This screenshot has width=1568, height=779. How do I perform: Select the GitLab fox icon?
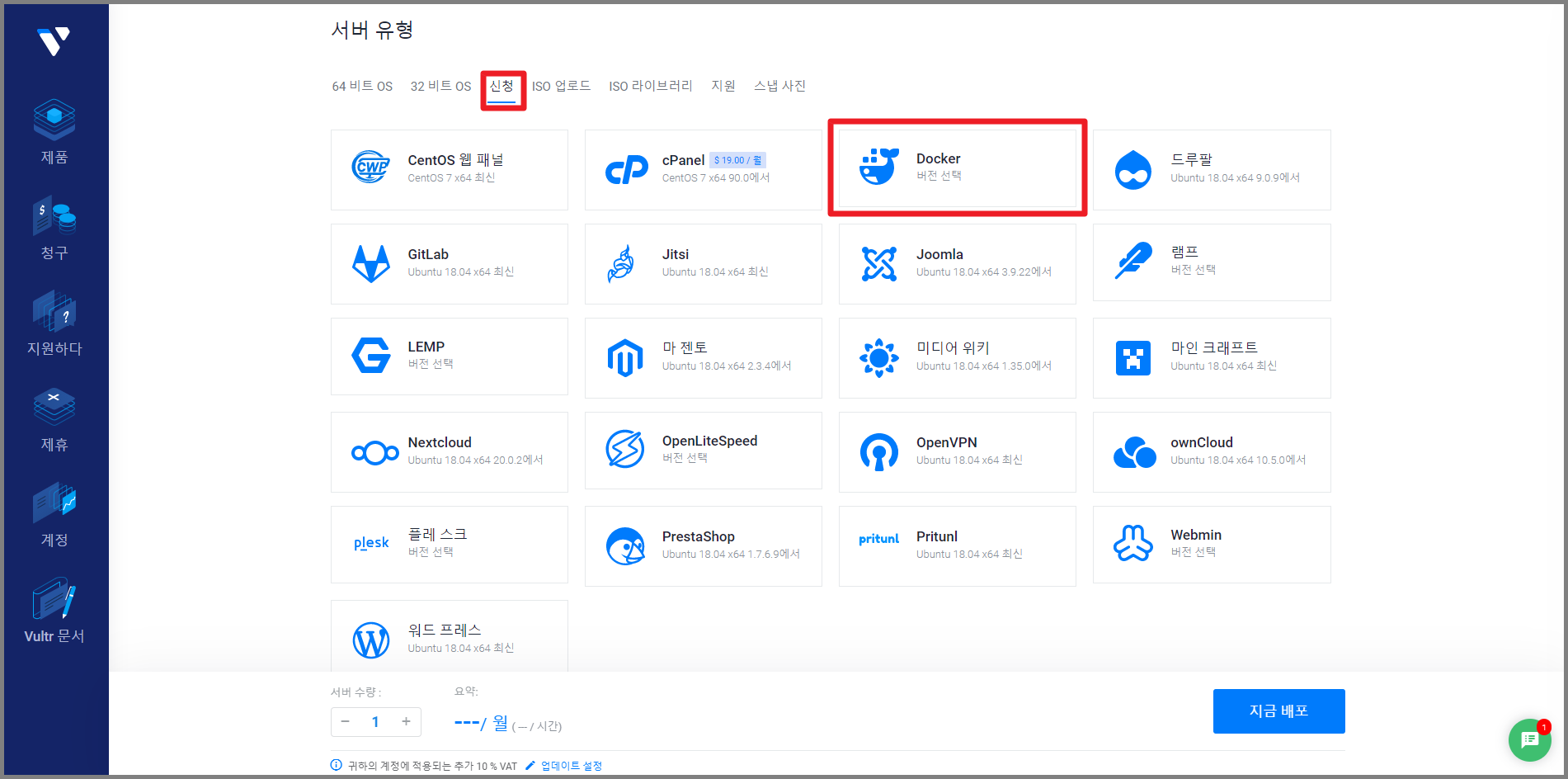[x=371, y=263]
